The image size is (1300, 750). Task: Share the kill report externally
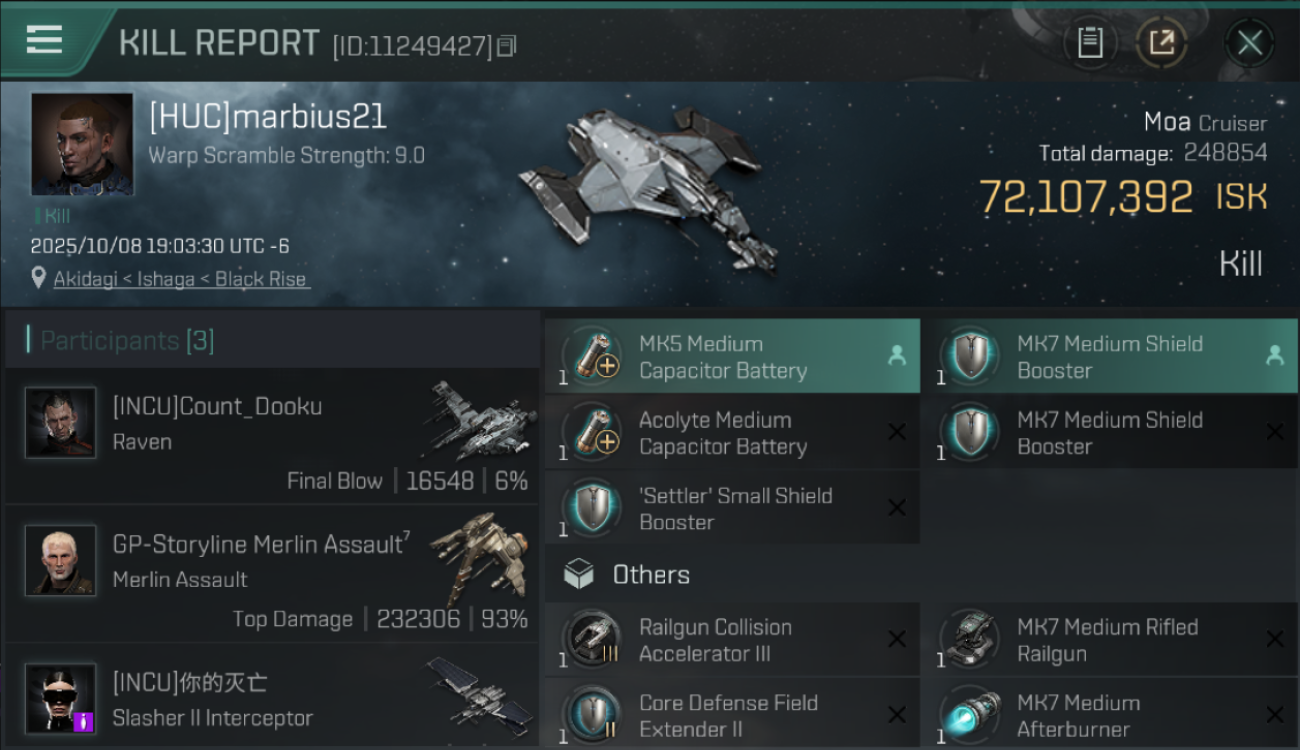tap(1161, 42)
